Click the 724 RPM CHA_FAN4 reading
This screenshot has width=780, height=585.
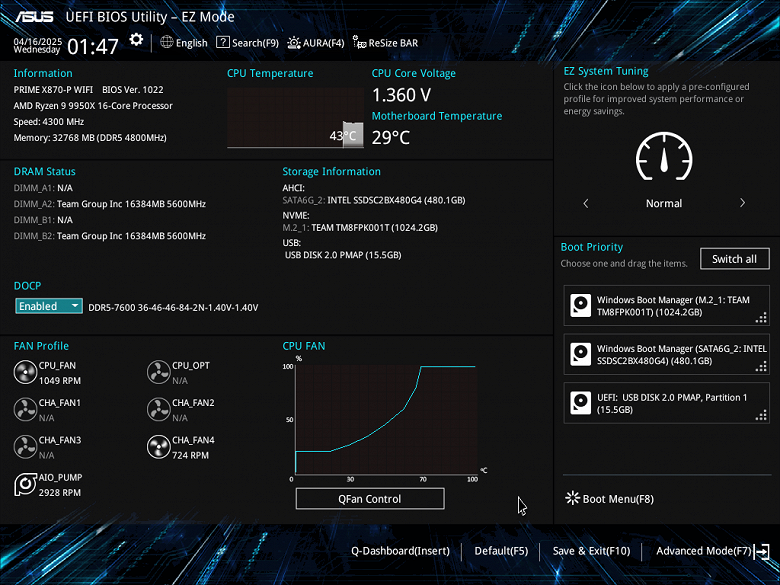[x=191, y=455]
